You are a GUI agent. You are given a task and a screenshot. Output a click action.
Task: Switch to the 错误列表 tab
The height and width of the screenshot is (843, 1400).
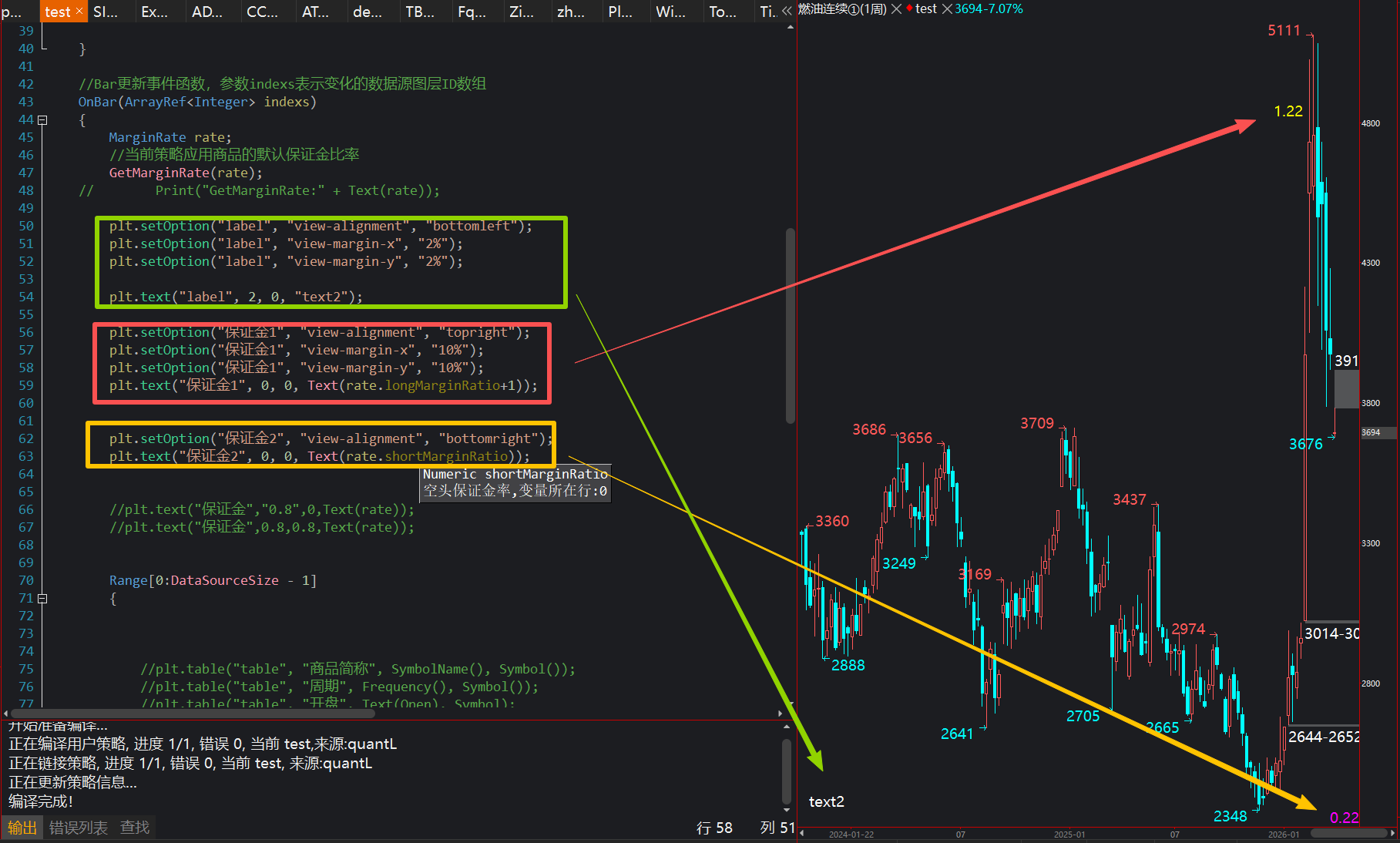click(78, 828)
